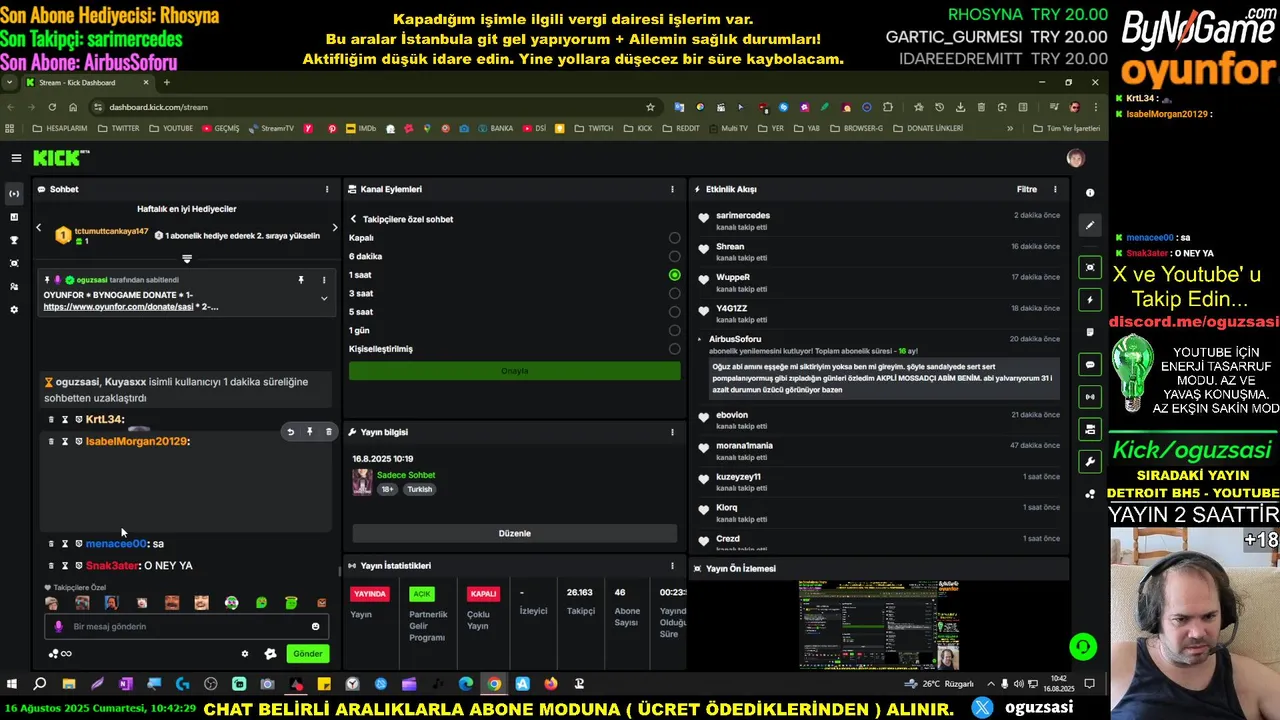Click the address bar showing dashboard.kick.com/stream
The height and width of the screenshot is (720, 1280).
point(375,107)
